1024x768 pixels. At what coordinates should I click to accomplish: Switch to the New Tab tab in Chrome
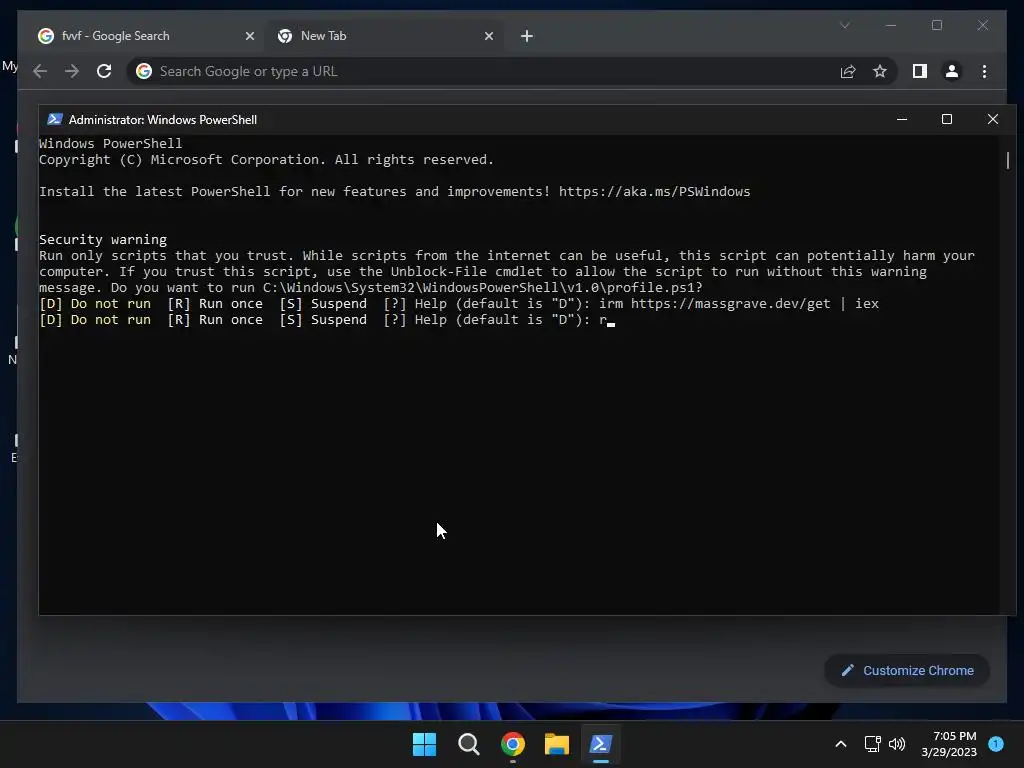pos(384,36)
